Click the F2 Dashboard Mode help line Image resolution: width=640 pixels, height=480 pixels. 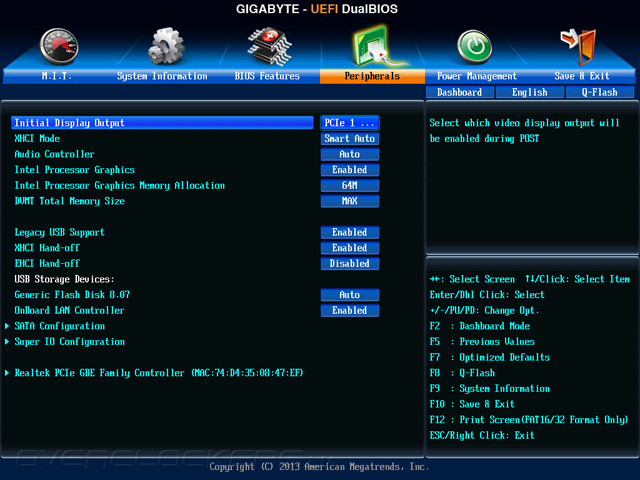(x=480, y=326)
